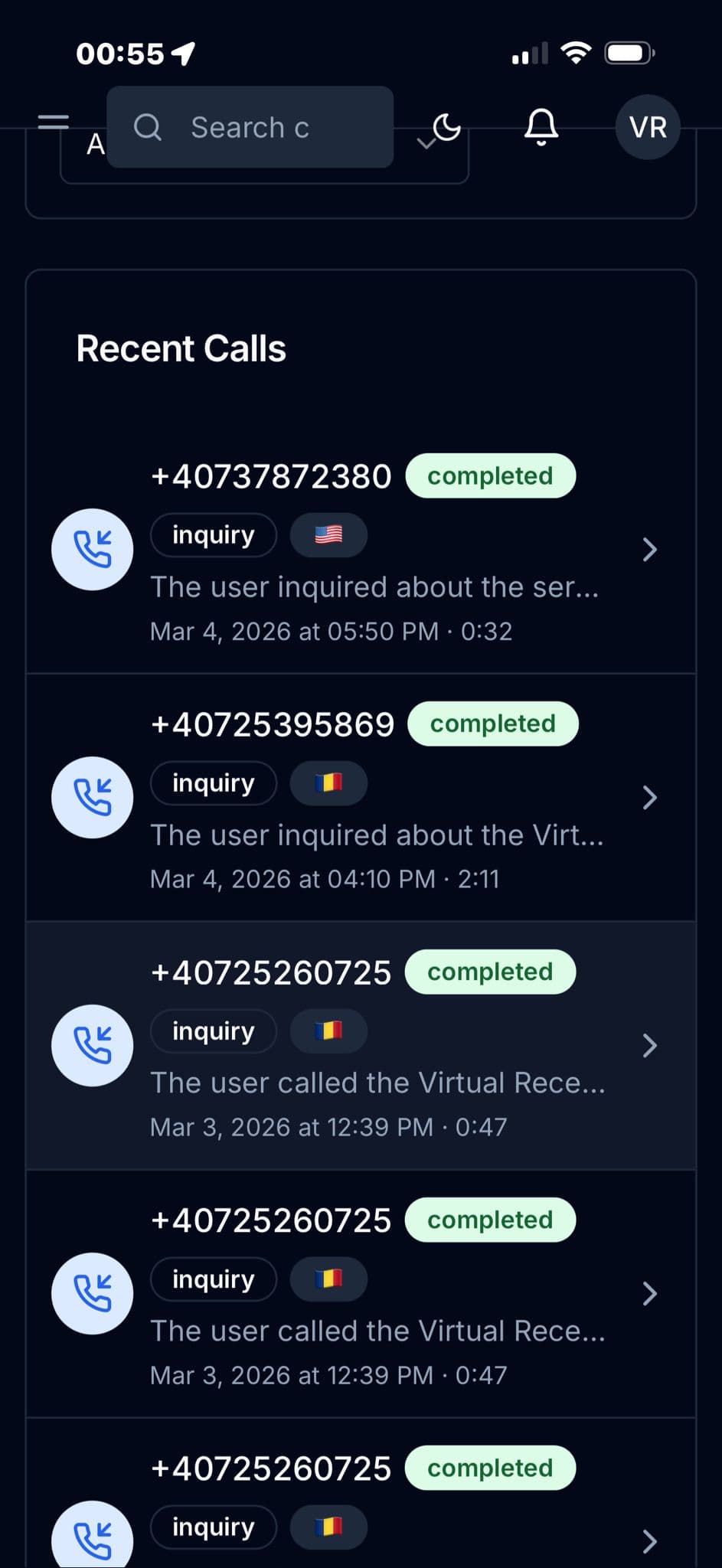Tap the US flag on the first call
This screenshot has height=1568, width=722.
(x=328, y=534)
